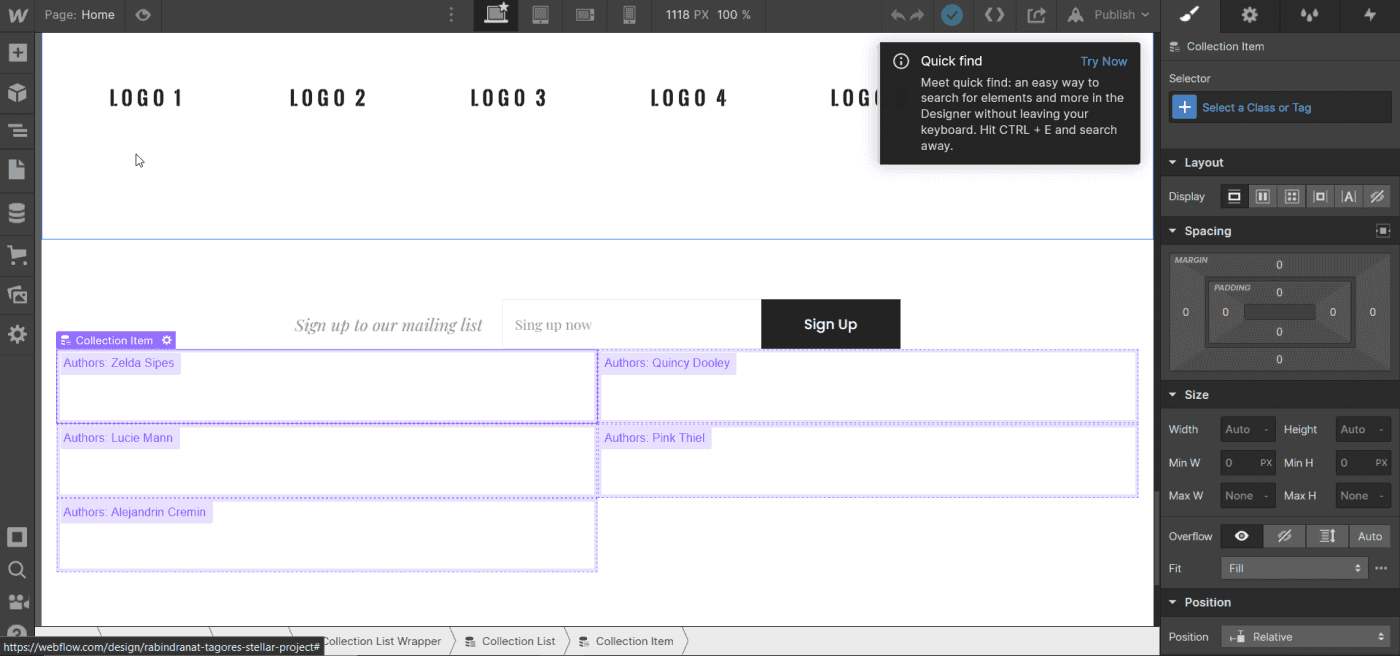
Task: Open the Assets panel
Action: (17, 294)
